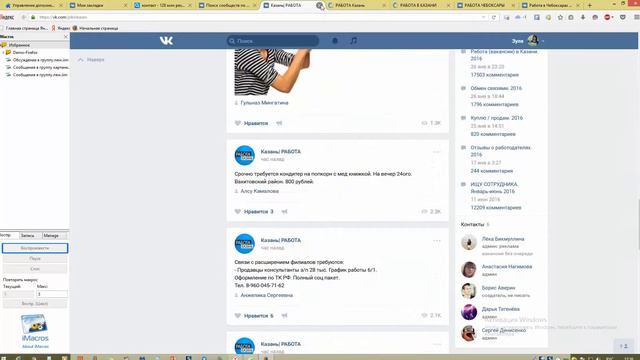Viewport: 640px width, 360px height.
Task: Open the site identity padlock icon
Action: [33, 17]
